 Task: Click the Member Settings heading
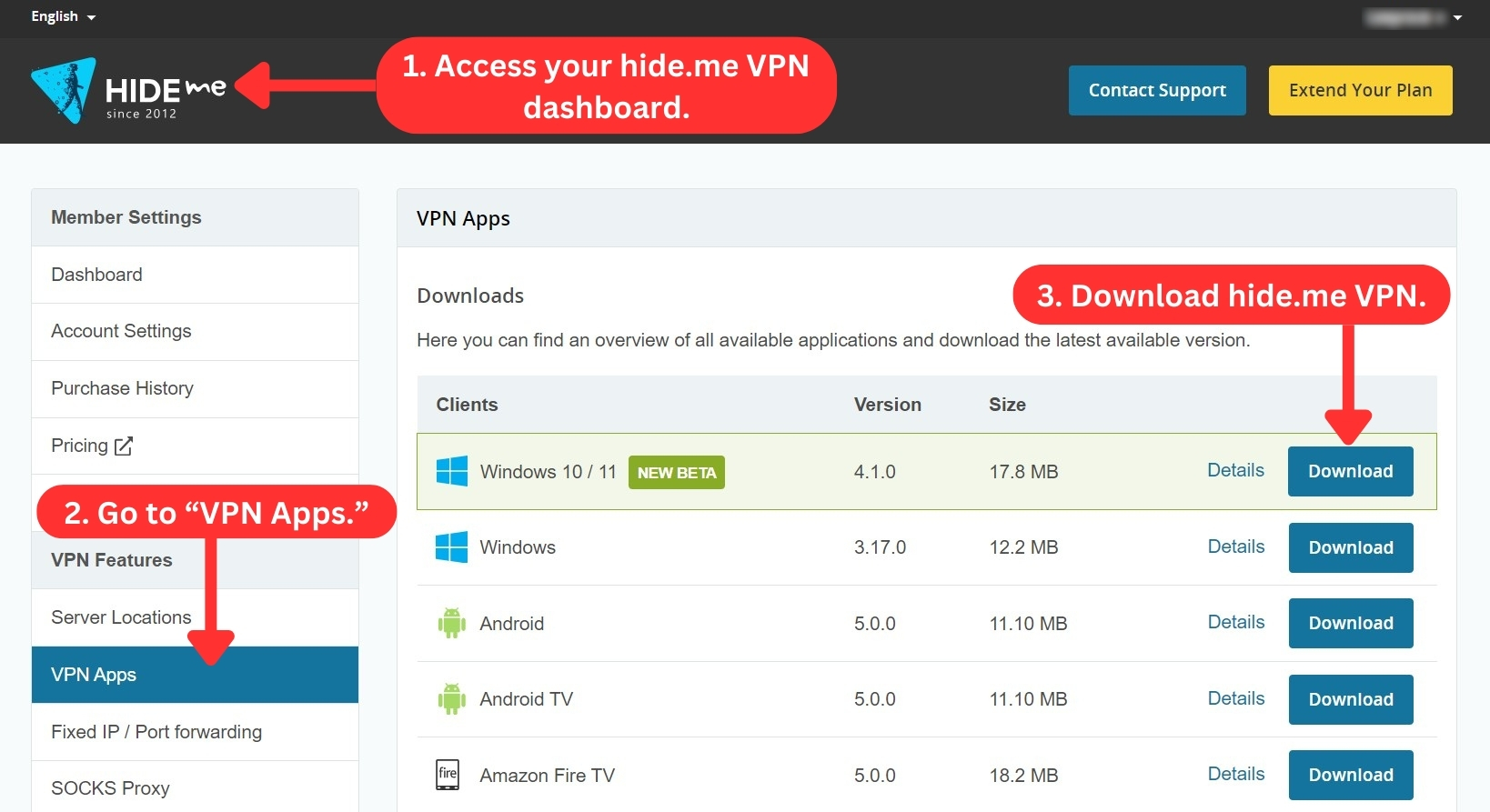point(126,217)
